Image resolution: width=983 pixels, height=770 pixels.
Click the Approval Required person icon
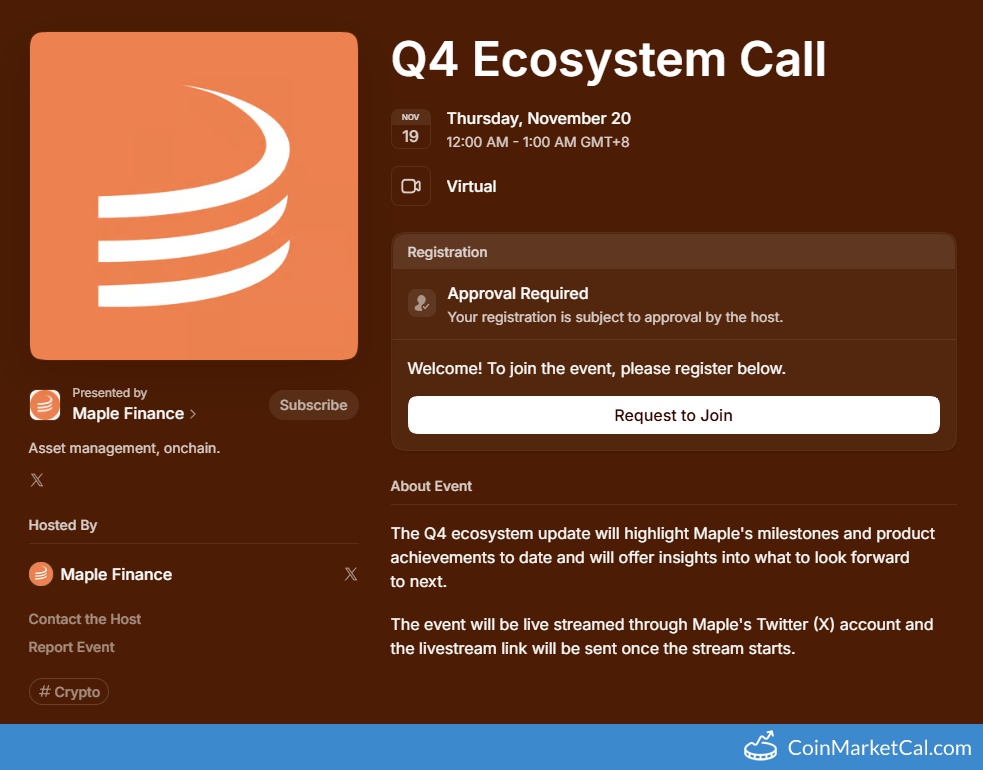[421, 303]
